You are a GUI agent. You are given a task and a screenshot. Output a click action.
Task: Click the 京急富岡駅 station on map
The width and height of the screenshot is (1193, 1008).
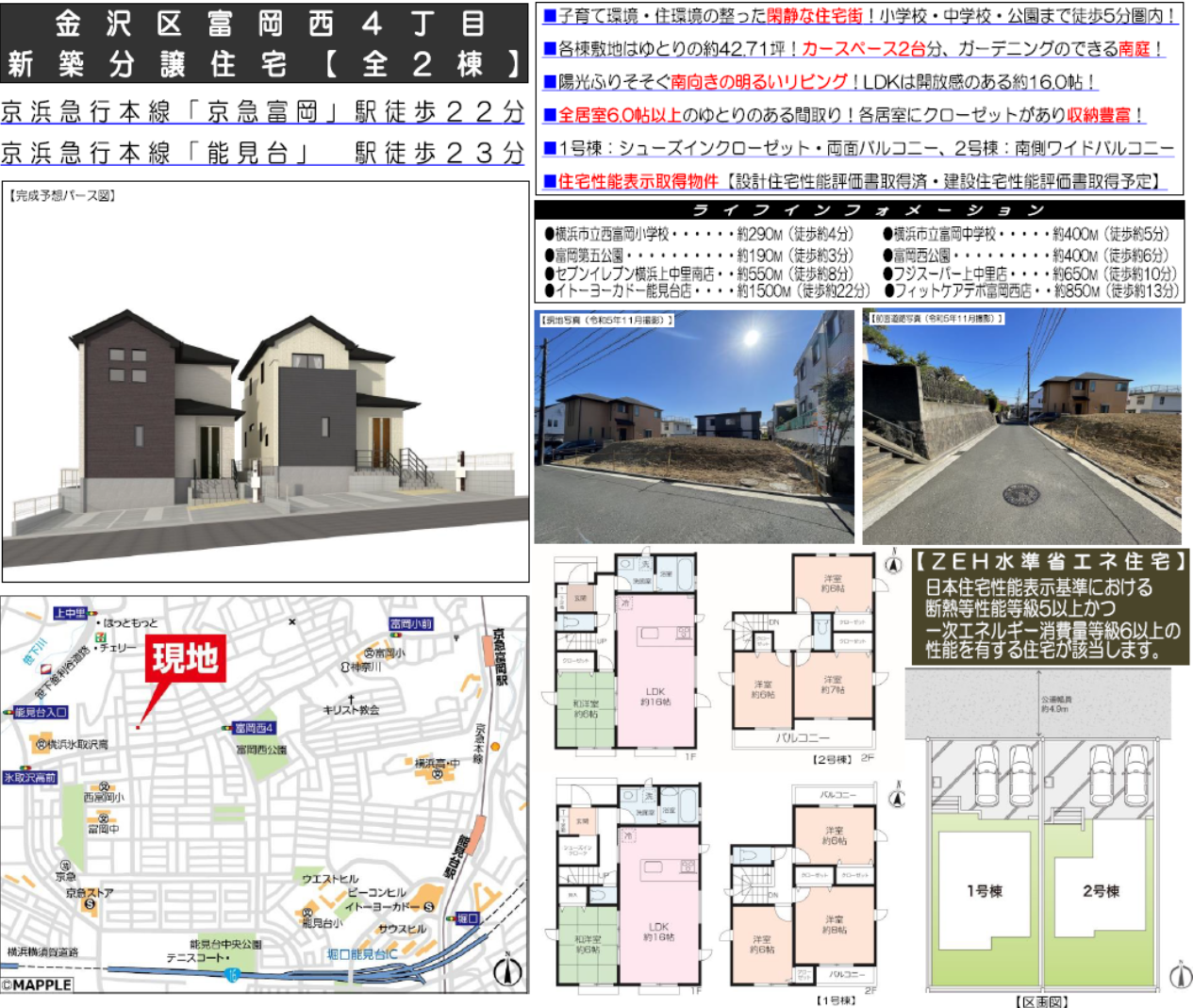point(489,650)
